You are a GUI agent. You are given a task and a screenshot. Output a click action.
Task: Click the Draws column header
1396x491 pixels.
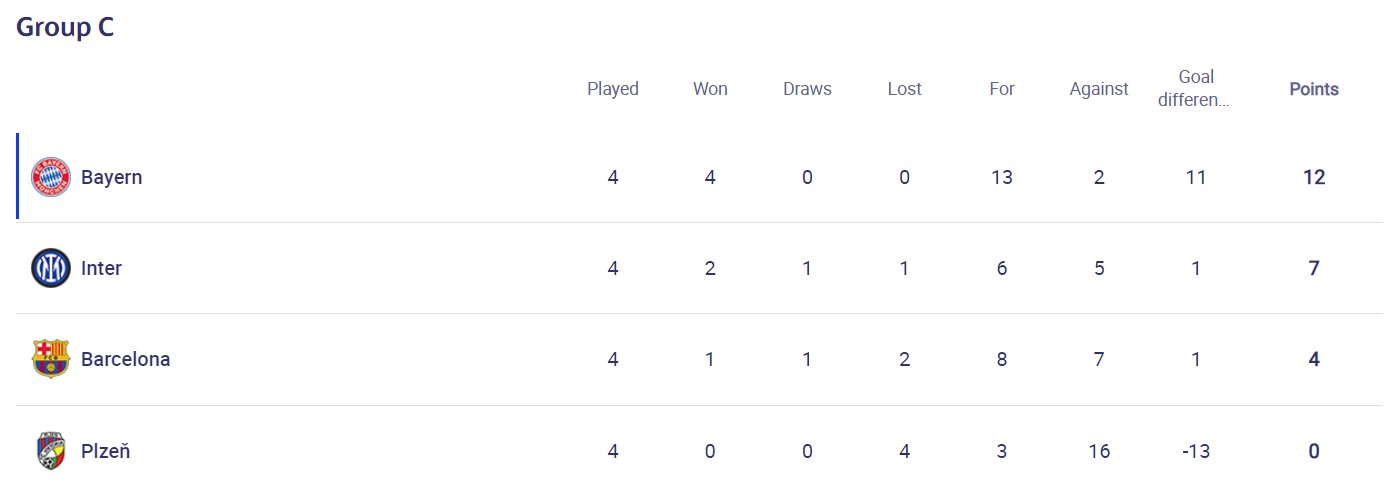point(807,89)
